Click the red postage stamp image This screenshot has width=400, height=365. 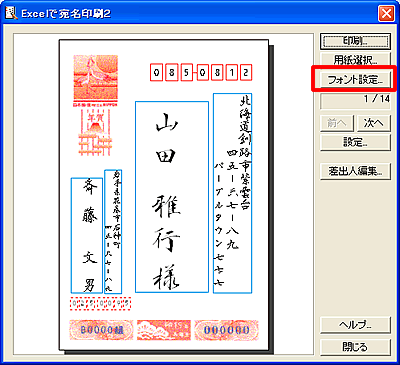pyautogui.click(x=96, y=80)
